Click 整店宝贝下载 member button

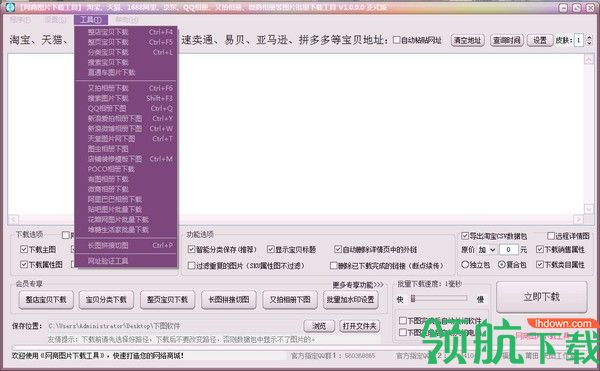pos(46,299)
